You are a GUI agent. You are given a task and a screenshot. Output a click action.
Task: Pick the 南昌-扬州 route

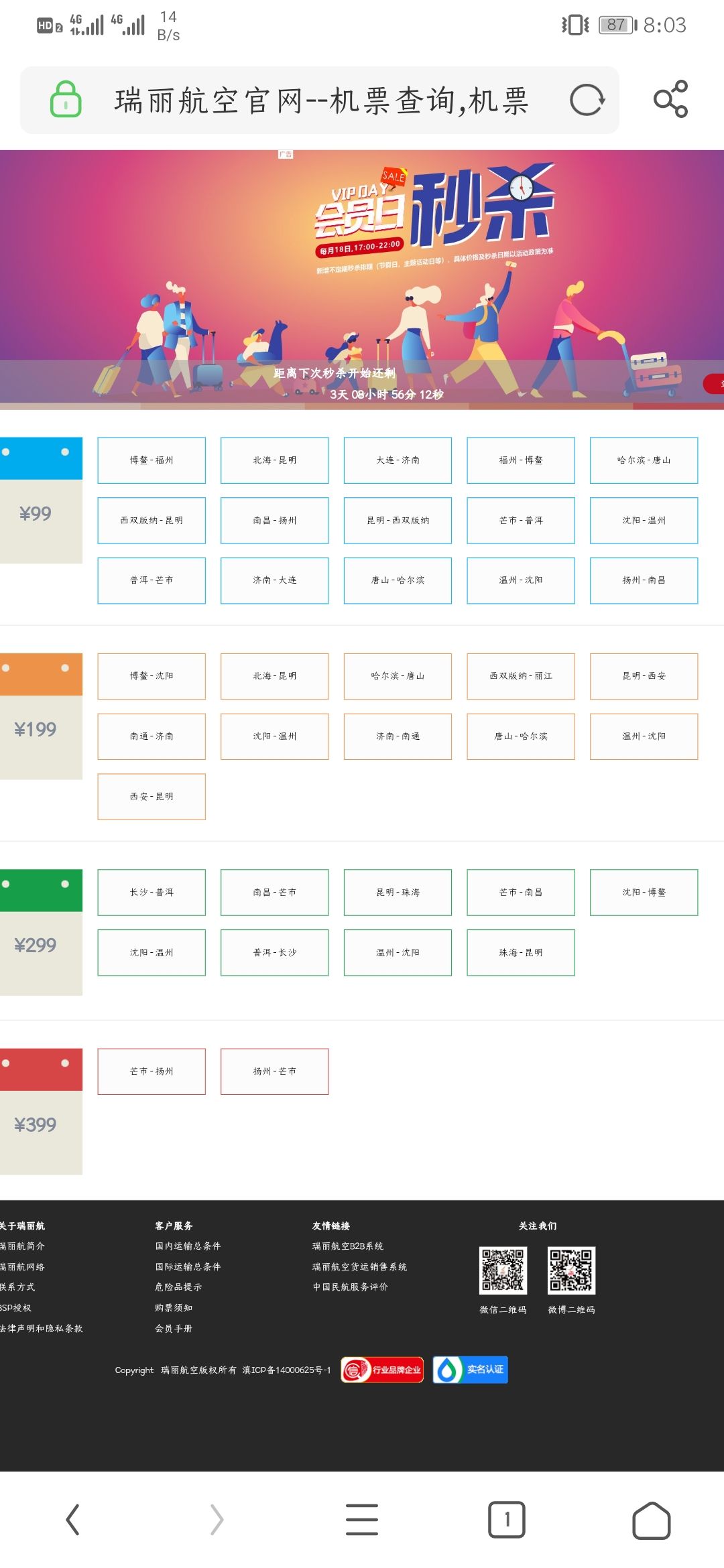coord(275,521)
